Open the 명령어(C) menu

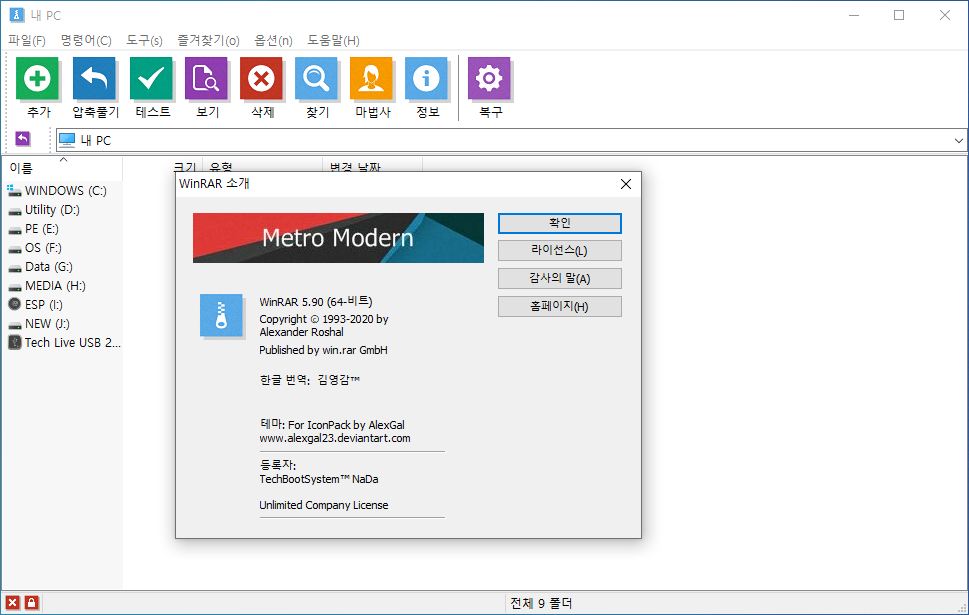point(86,40)
